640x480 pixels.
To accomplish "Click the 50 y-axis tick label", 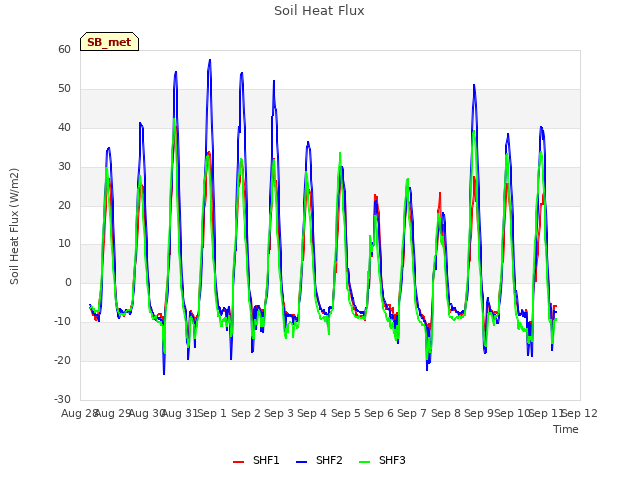I will coord(64,89).
